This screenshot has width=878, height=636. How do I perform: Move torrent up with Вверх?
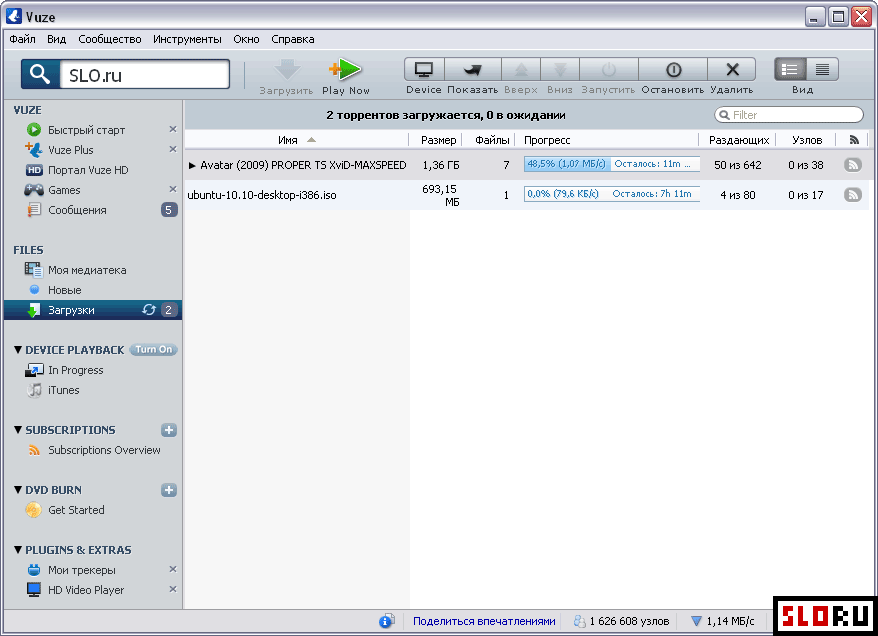(x=521, y=70)
